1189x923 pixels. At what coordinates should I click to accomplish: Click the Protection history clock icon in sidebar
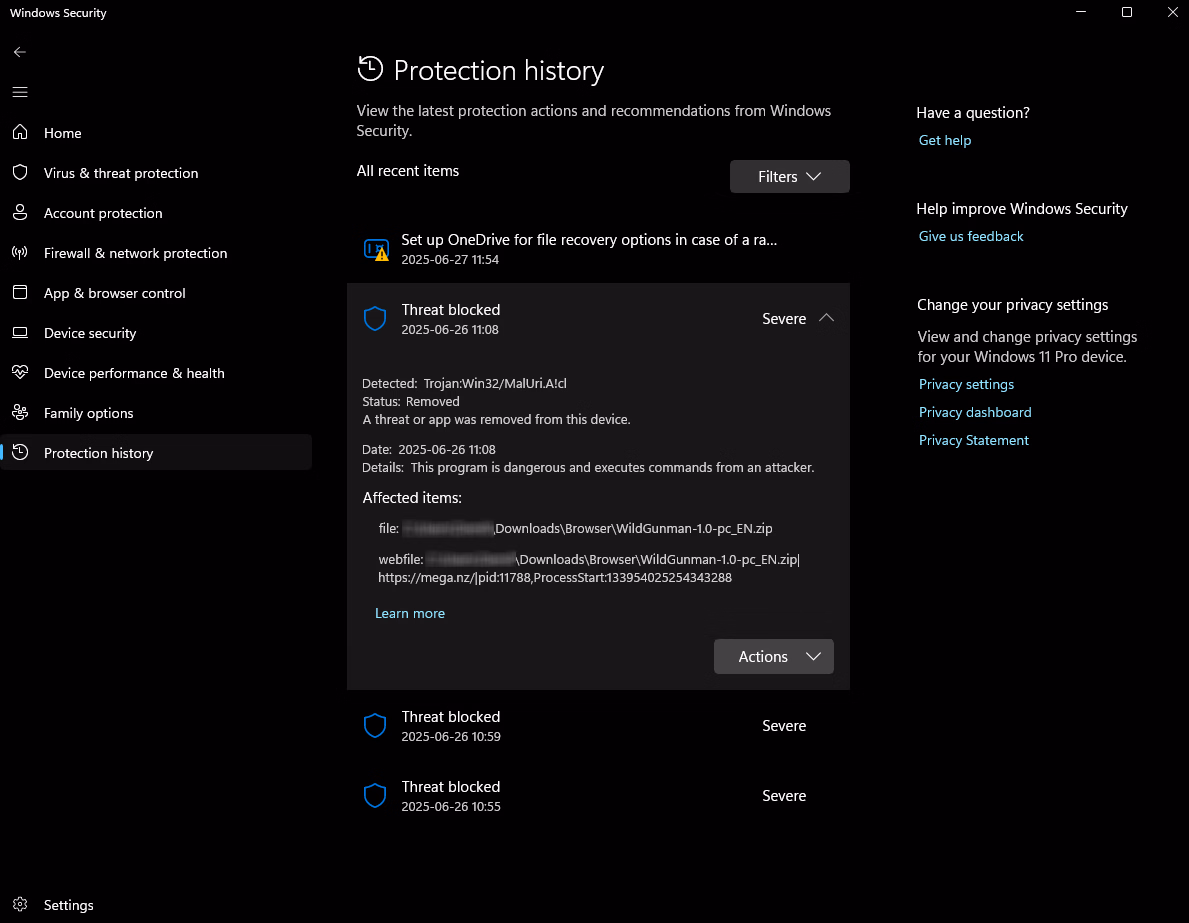pos(20,453)
